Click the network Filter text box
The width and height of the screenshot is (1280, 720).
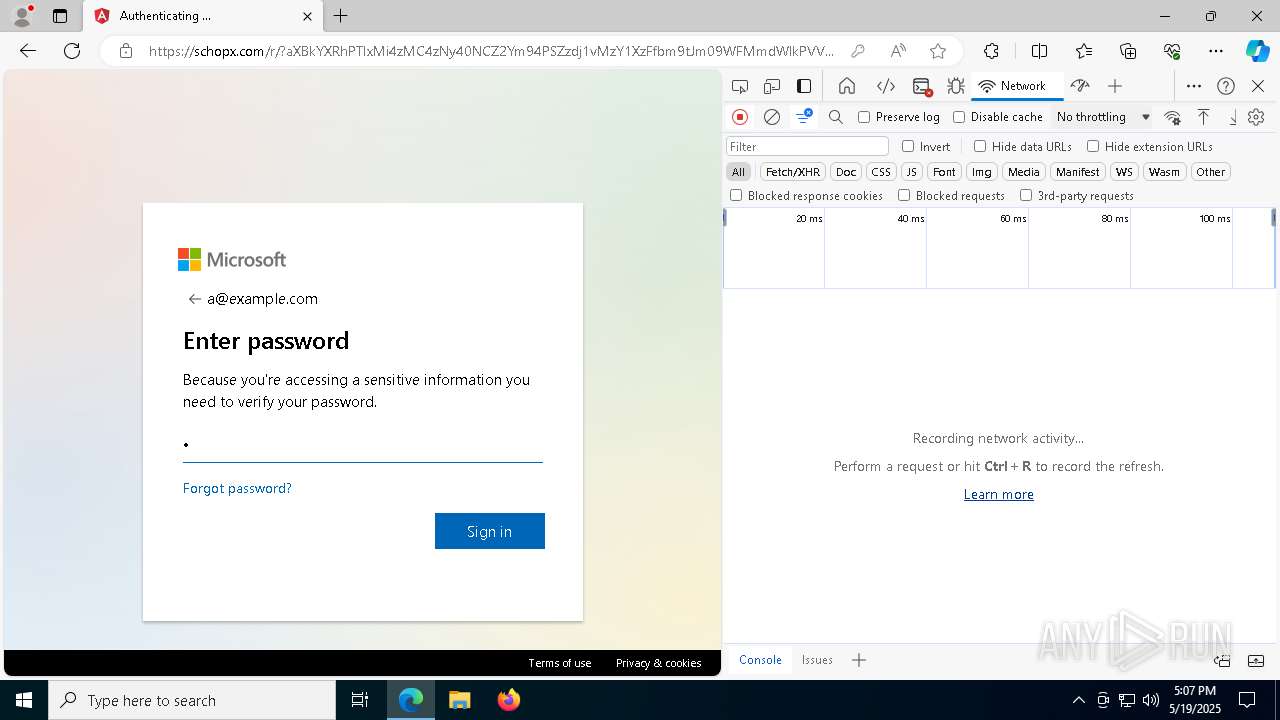click(808, 146)
